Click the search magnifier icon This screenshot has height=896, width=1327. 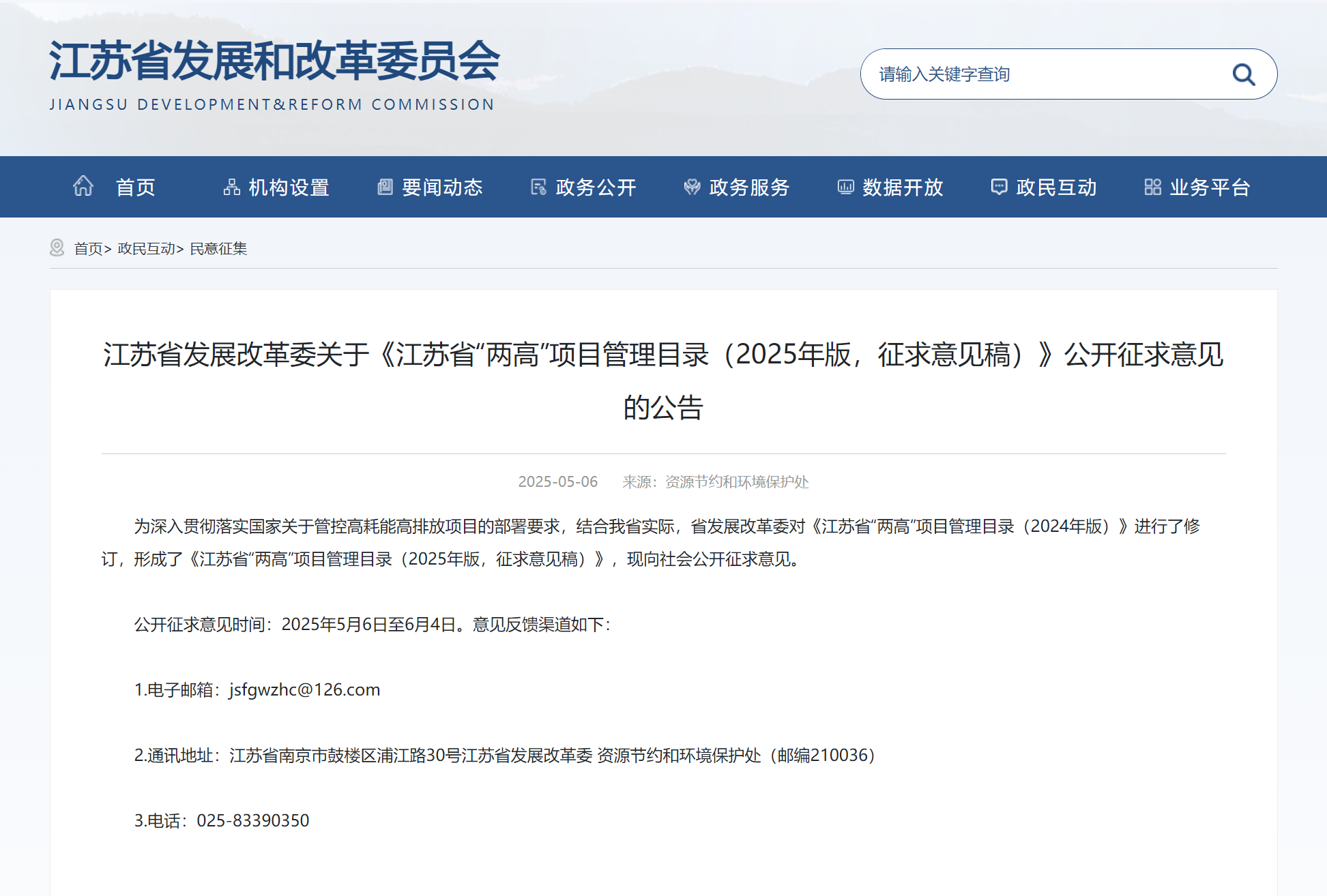pos(1243,74)
